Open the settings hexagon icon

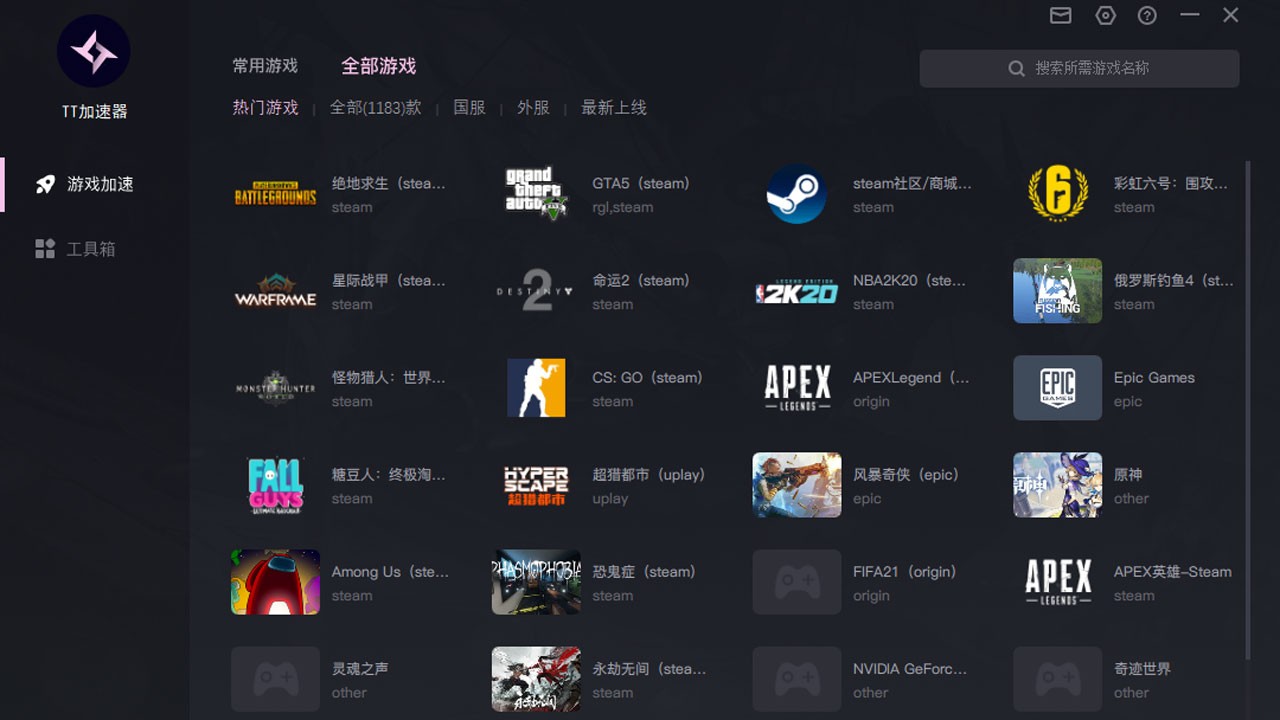[x=1105, y=15]
